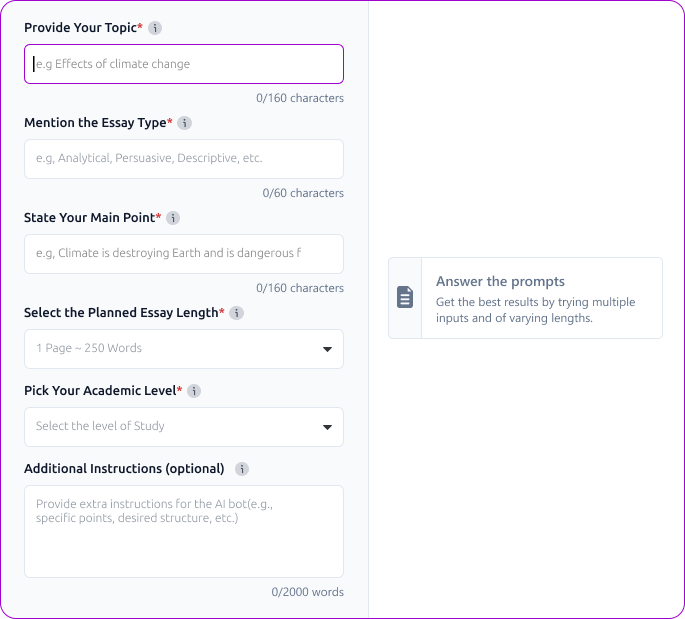The image size is (685, 619).
Task: Click the 'Answer the prompts' heading
Action: pos(500,282)
